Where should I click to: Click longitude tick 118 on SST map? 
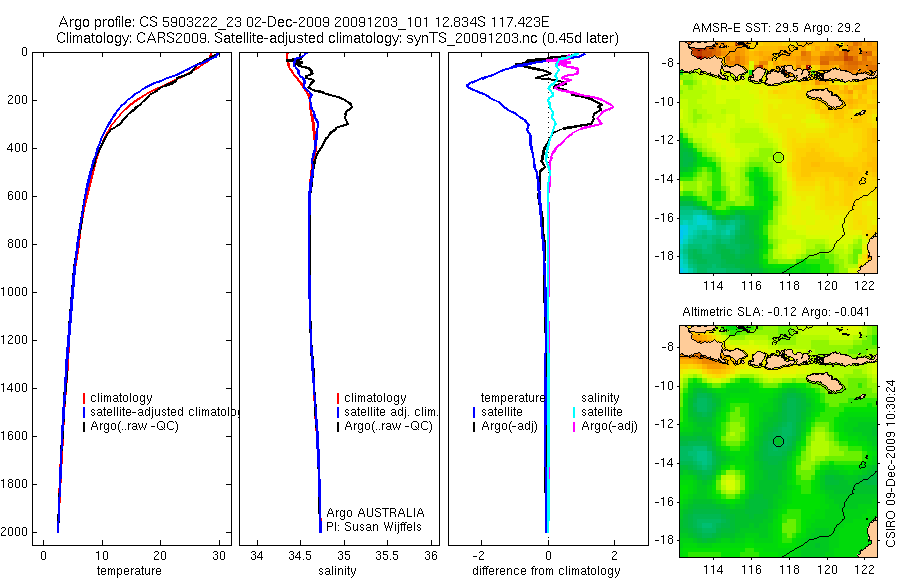click(x=789, y=285)
